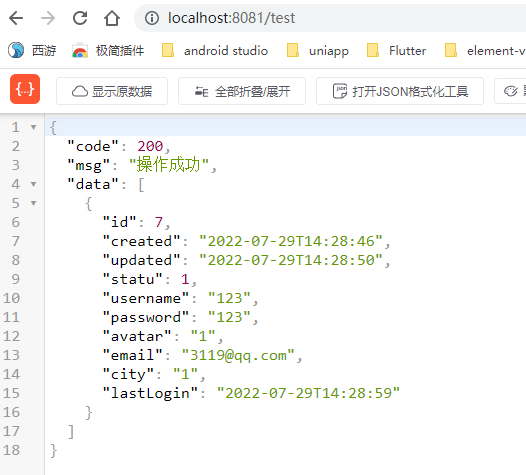Open the 极简插件 bookmark

click(x=108, y=51)
